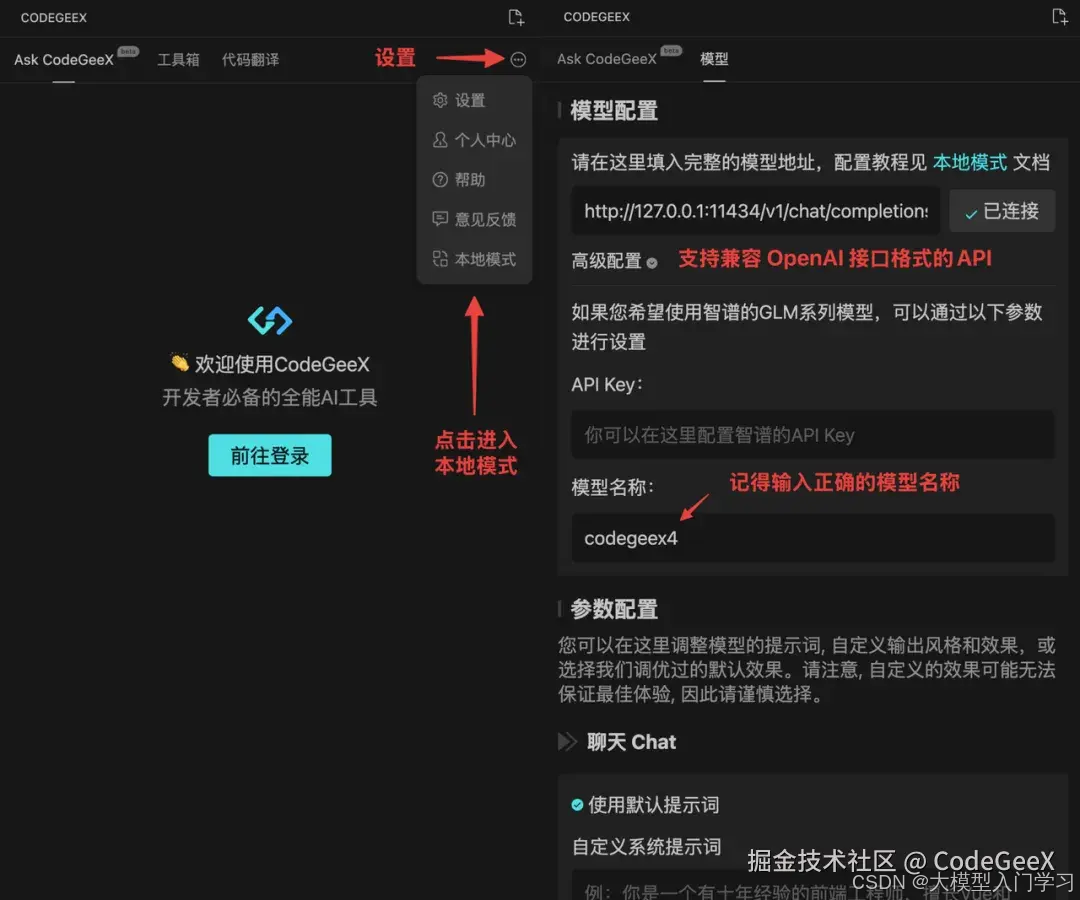Click the 模型名称 field containing codegeex4
Image resolution: width=1080 pixels, height=900 pixels.
click(813, 538)
